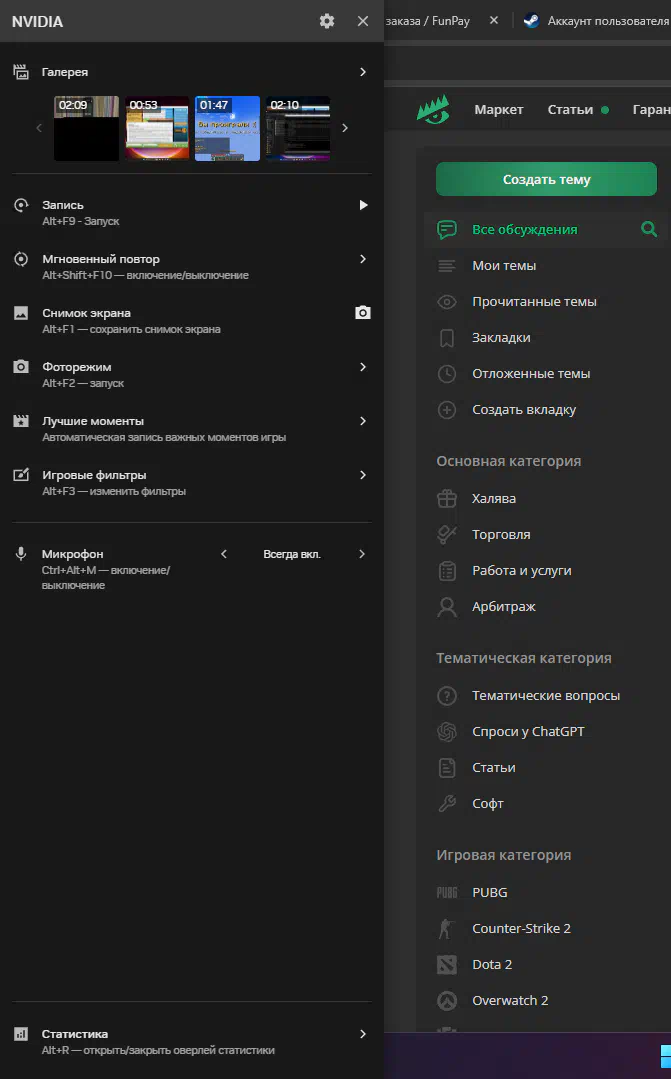The image size is (671, 1079).
Task: Open NVIDIA overlay settings gear
Action: click(x=327, y=21)
